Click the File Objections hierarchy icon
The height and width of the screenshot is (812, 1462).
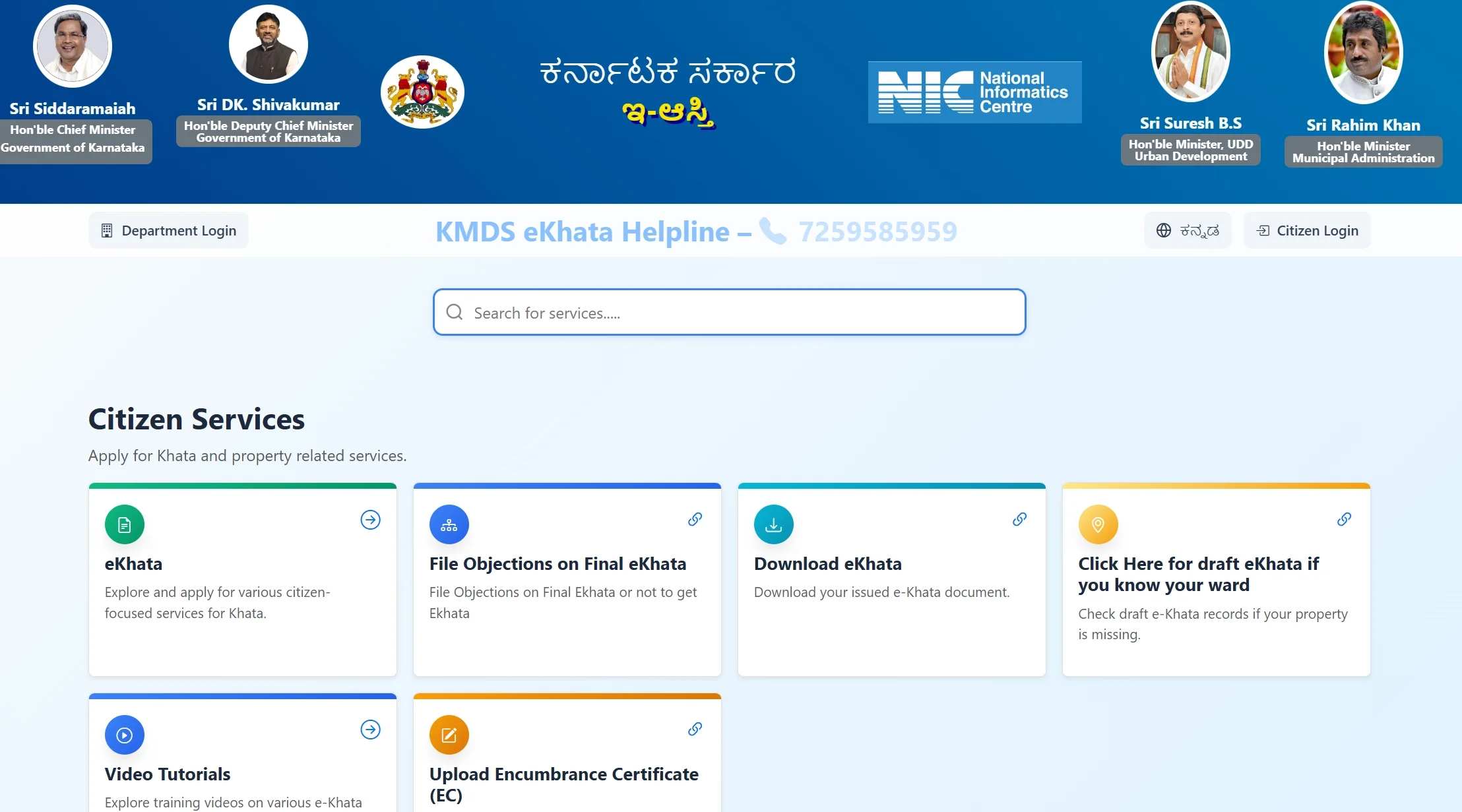click(449, 524)
